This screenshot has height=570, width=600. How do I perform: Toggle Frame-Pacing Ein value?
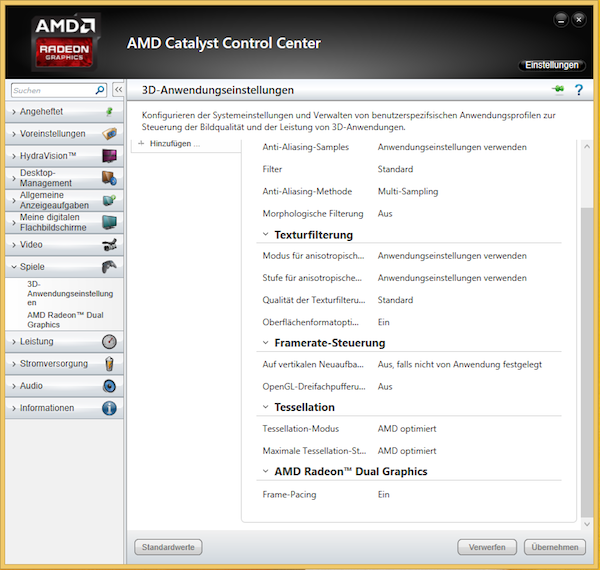[383, 494]
